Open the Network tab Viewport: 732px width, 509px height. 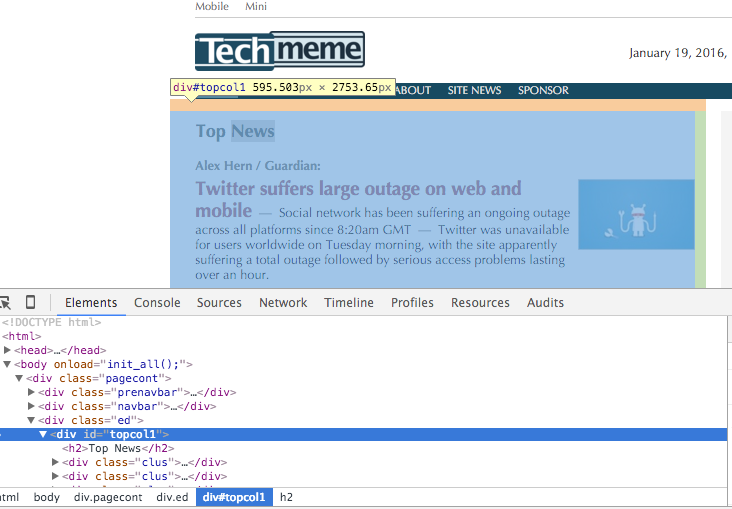[283, 303]
